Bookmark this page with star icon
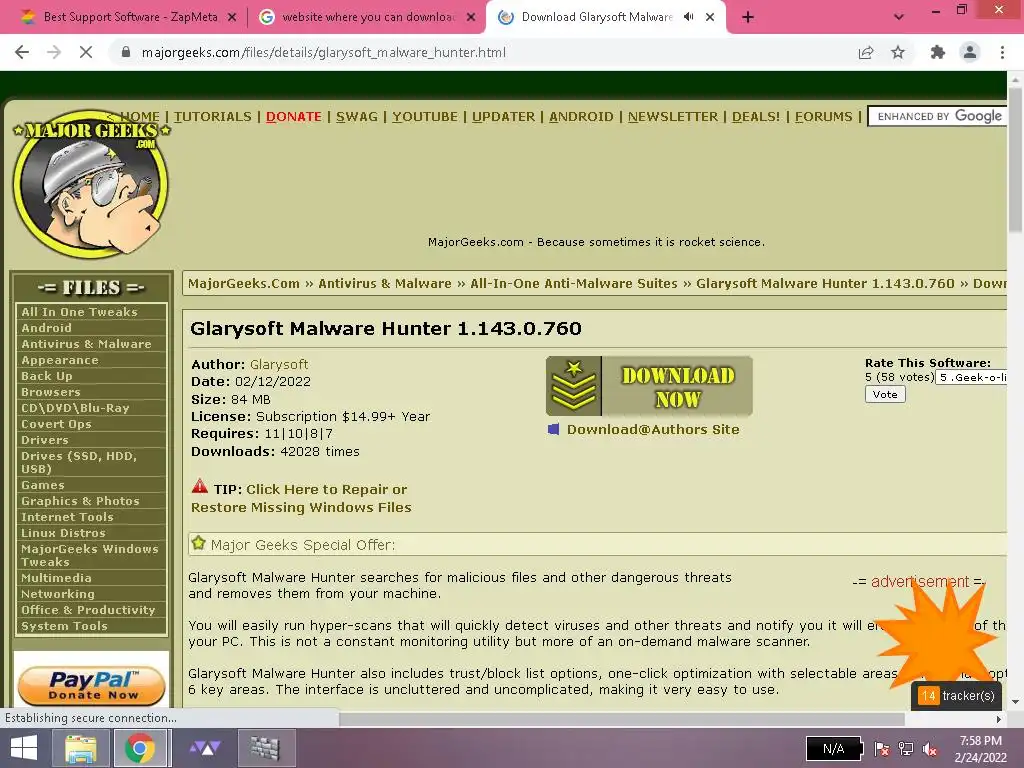Image resolution: width=1024 pixels, height=768 pixels. [898, 52]
